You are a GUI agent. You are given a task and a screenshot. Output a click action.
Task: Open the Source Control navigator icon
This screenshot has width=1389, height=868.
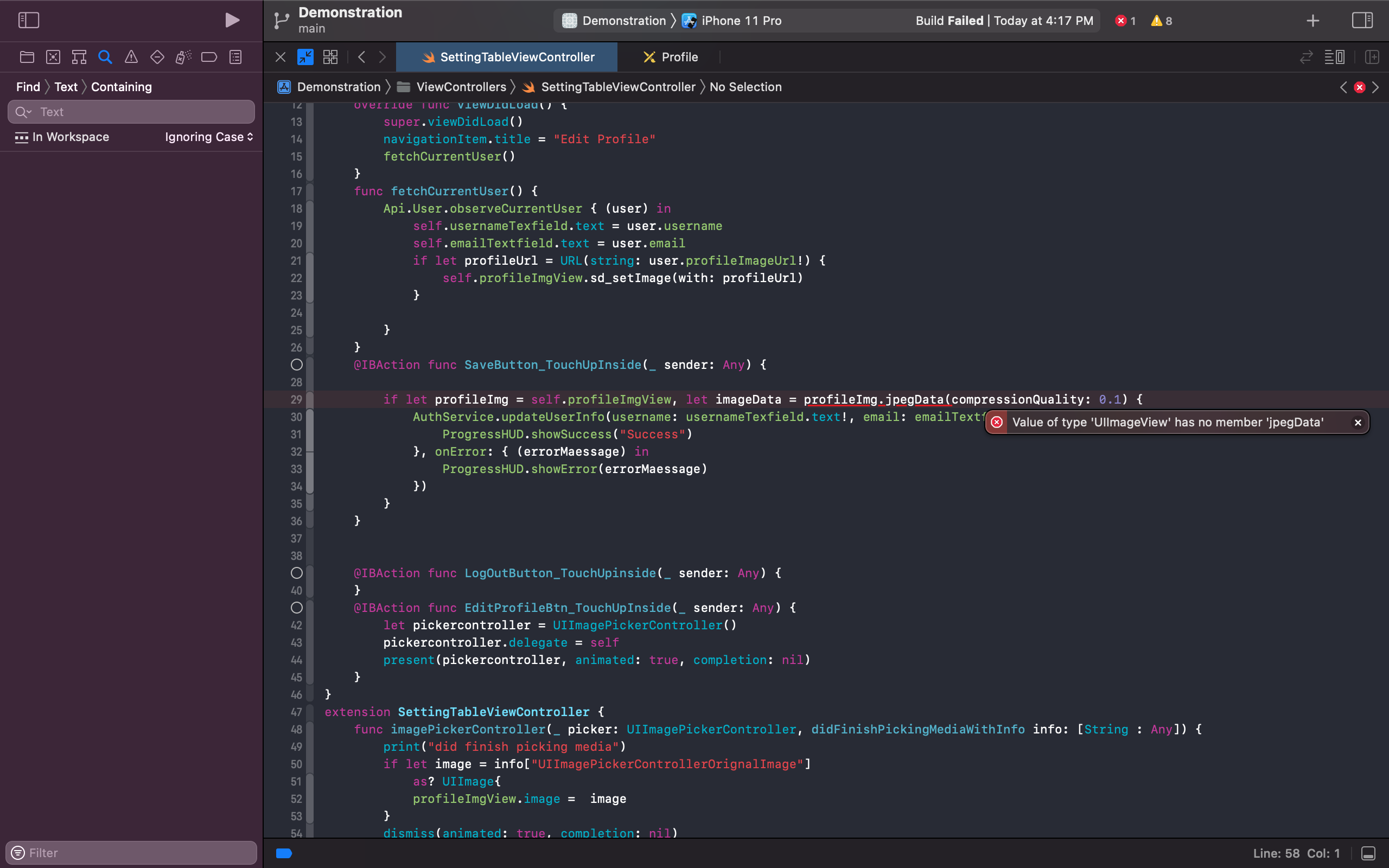click(x=53, y=57)
